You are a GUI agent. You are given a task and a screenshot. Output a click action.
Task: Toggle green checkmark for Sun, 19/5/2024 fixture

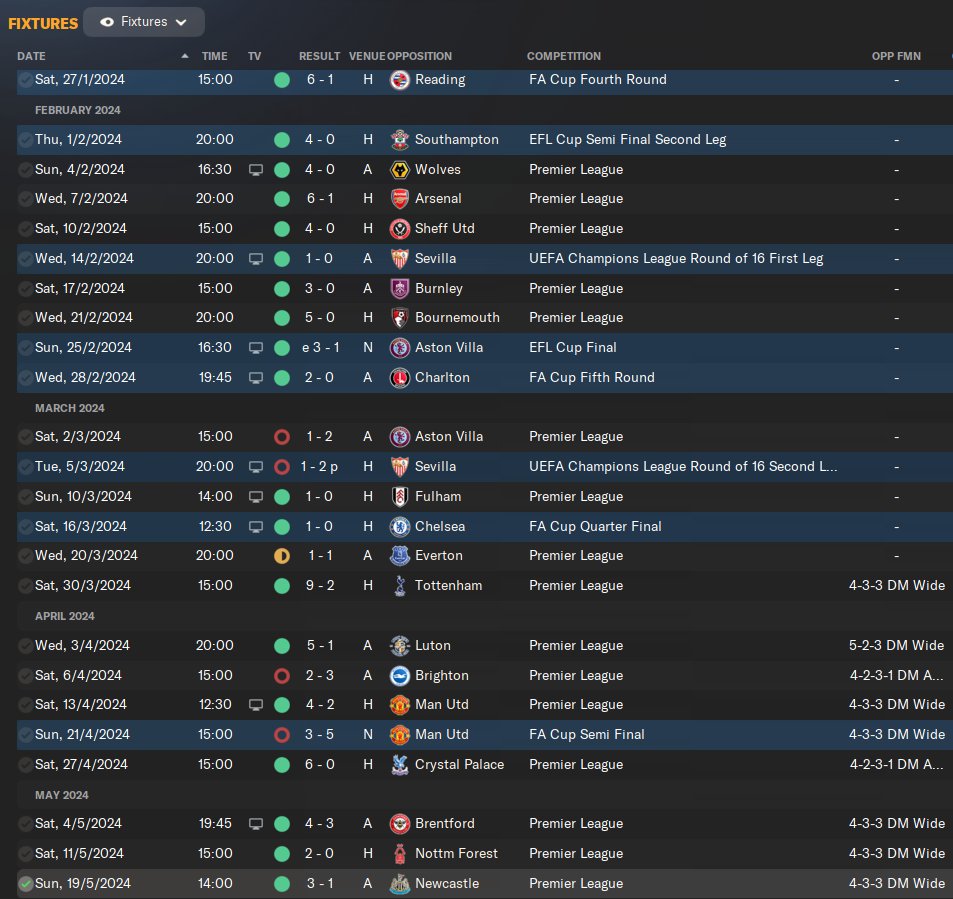click(26, 884)
